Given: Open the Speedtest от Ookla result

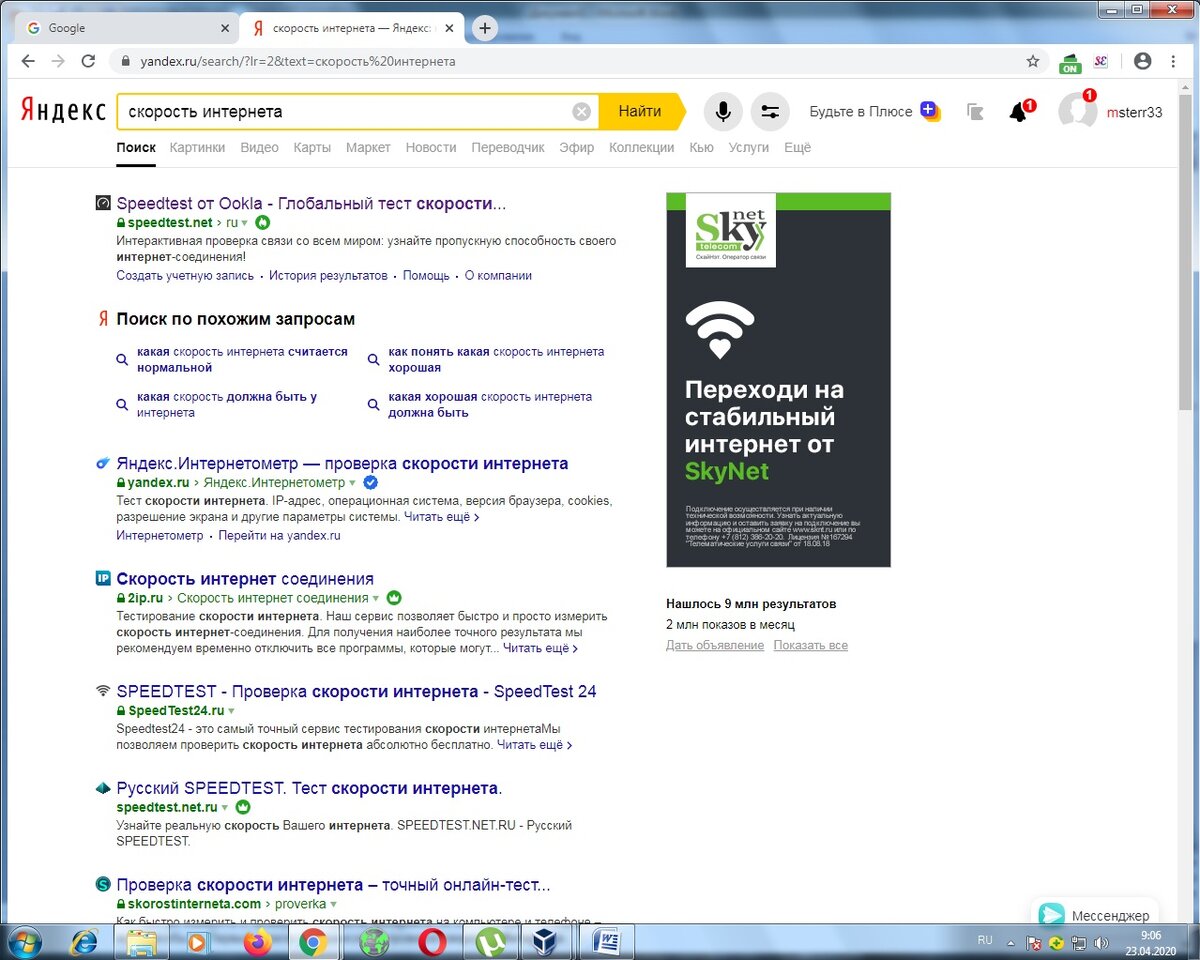Looking at the screenshot, I should [x=311, y=203].
